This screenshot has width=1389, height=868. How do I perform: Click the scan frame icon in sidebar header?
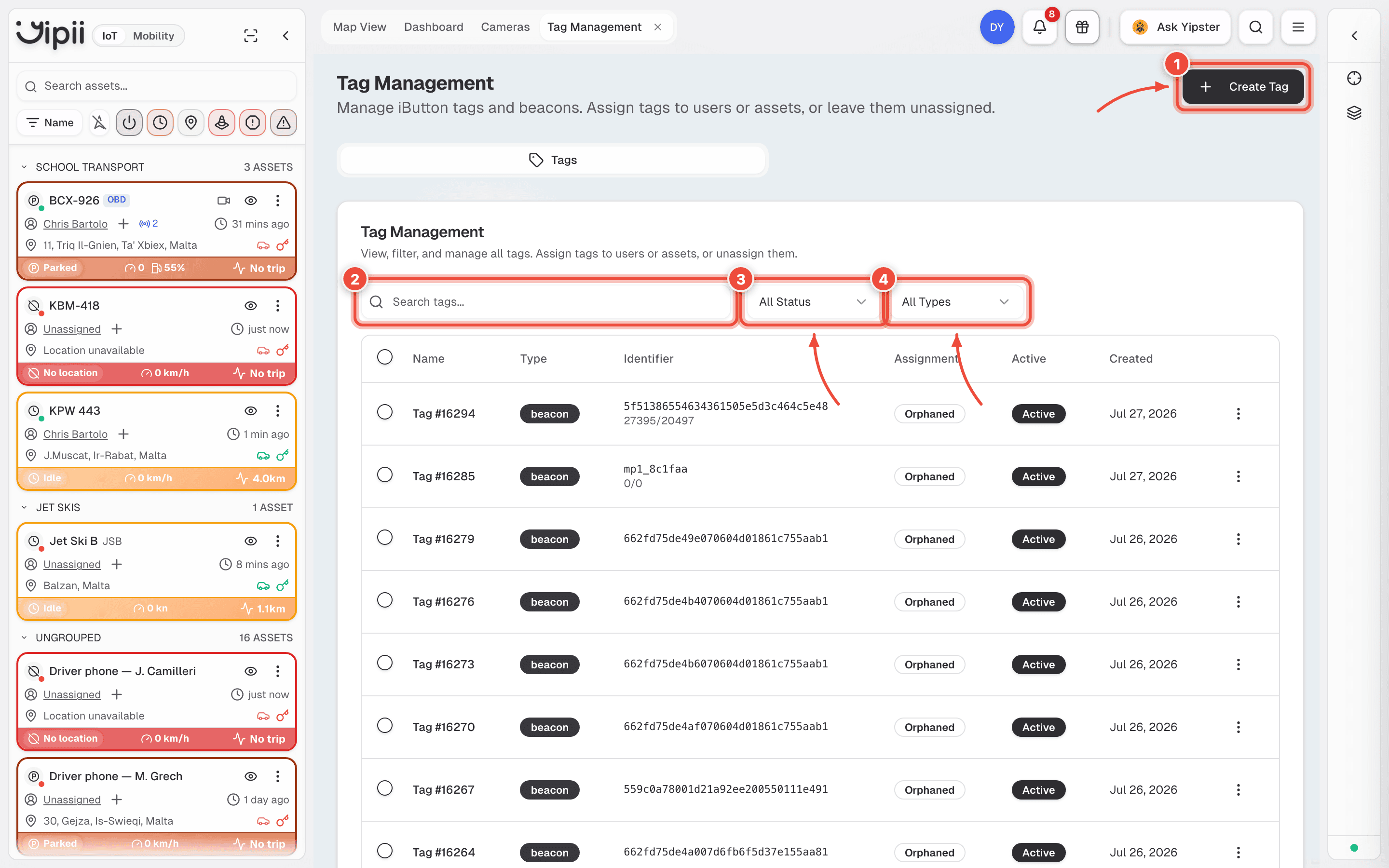(251, 36)
